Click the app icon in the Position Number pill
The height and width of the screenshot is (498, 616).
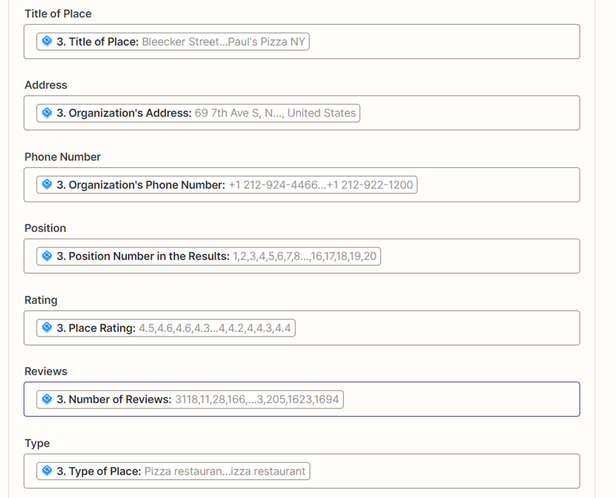pyautogui.click(x=47, y=256)
